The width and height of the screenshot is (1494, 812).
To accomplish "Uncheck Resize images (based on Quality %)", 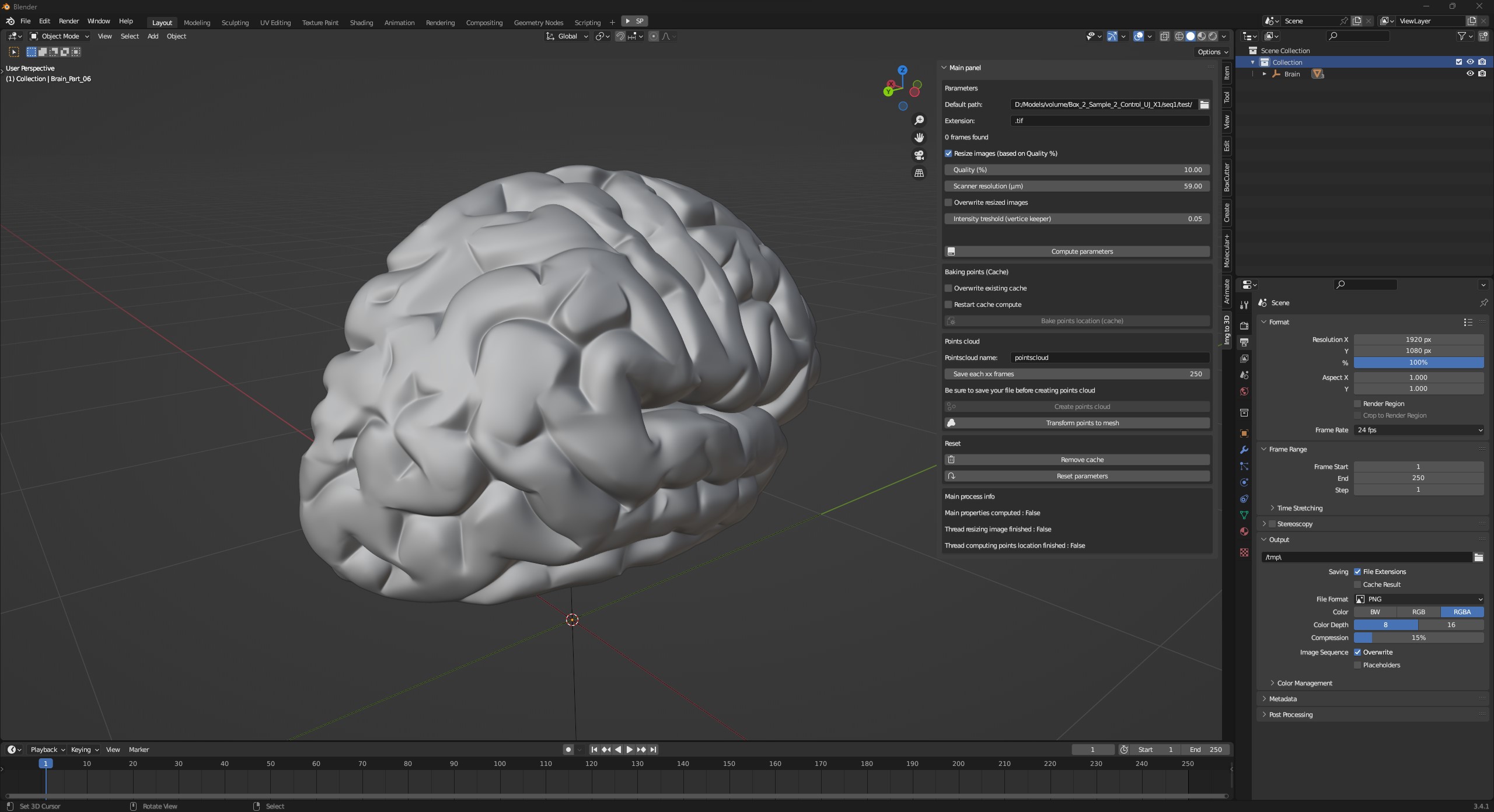I will point(948,153).
